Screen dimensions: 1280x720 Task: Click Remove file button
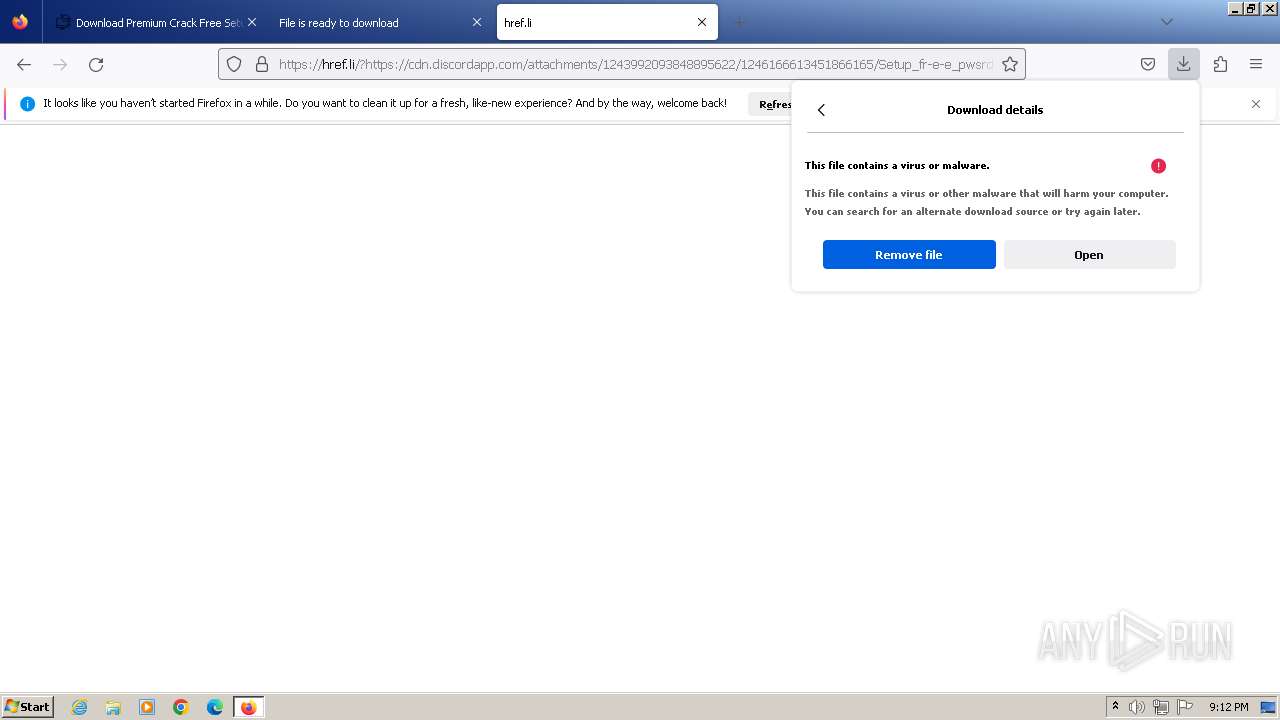[909, 255]
